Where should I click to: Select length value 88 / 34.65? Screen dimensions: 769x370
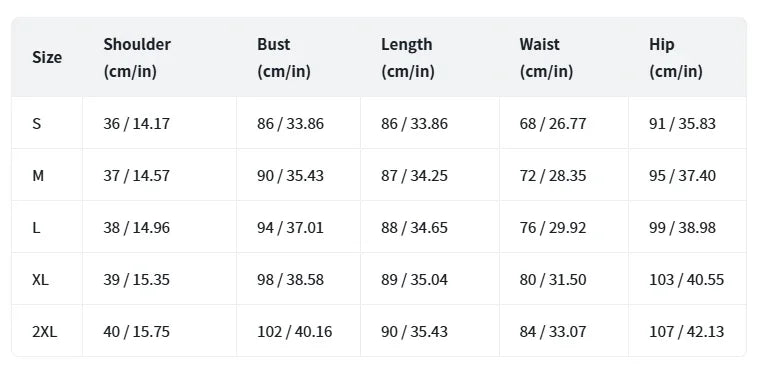414,227
